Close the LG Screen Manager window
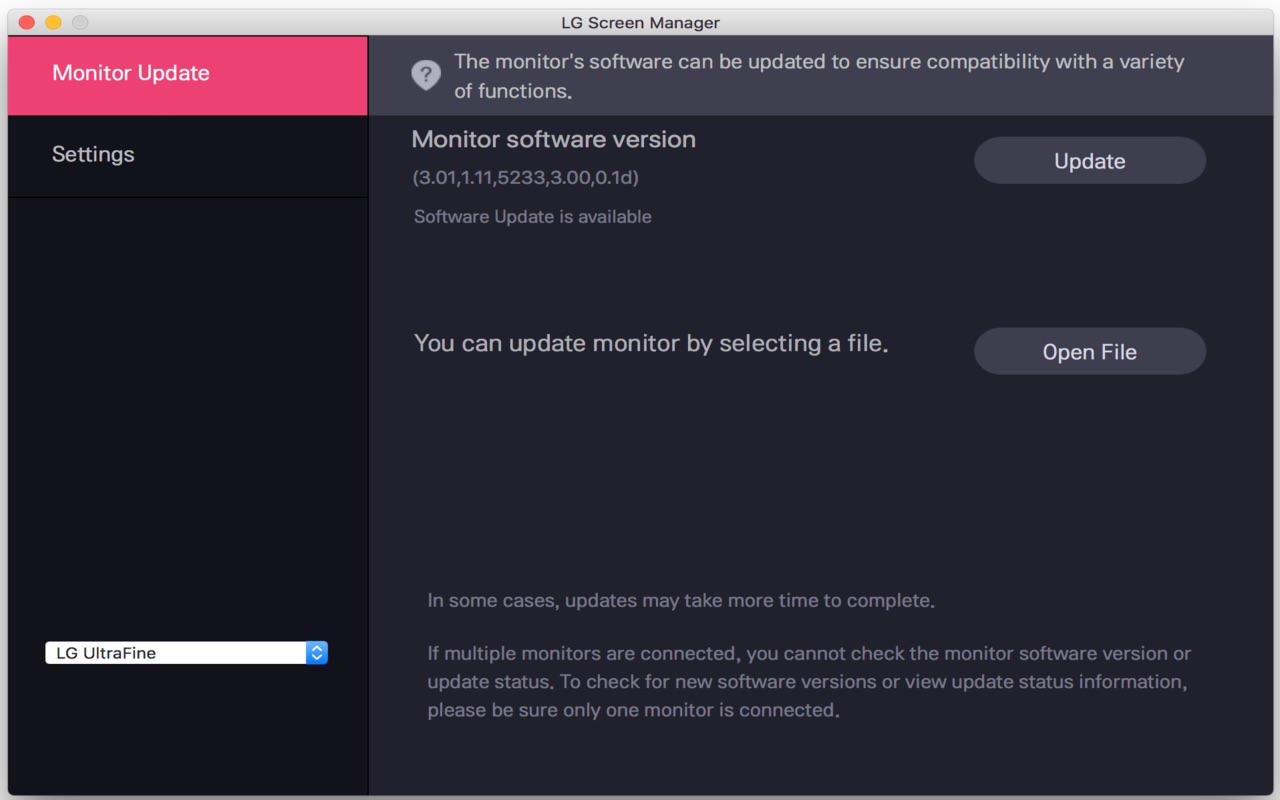 tap(27, 22)
